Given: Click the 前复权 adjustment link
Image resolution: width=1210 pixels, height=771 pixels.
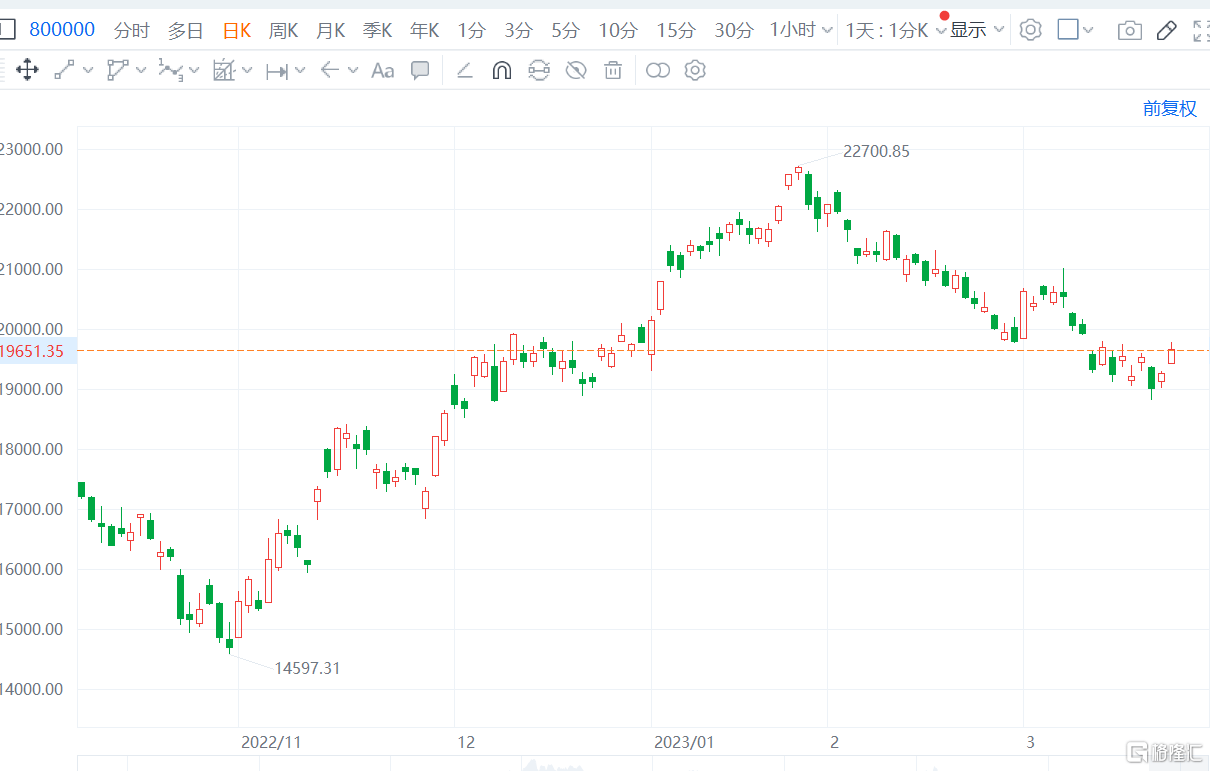Looking at the screenshot, I should pyautogui.click(x=1170, y=108).
